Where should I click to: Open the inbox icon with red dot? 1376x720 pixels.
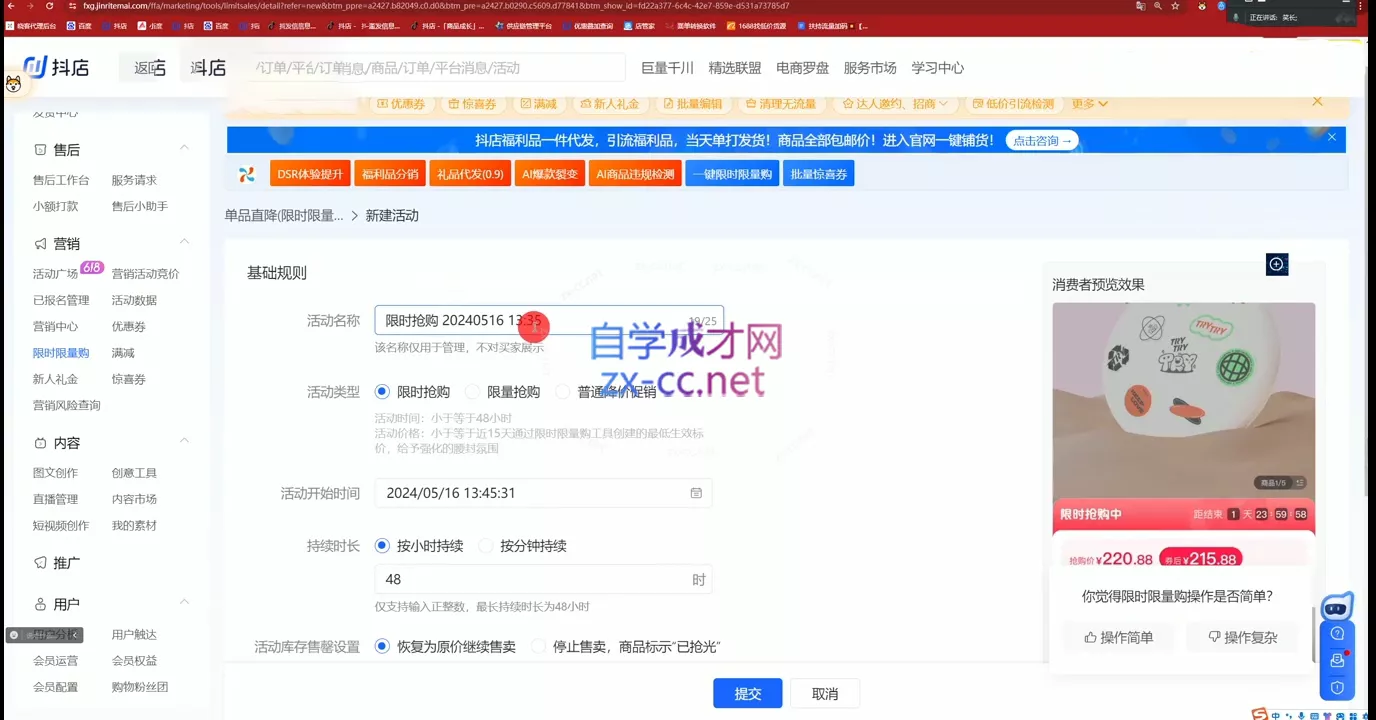1336,660
